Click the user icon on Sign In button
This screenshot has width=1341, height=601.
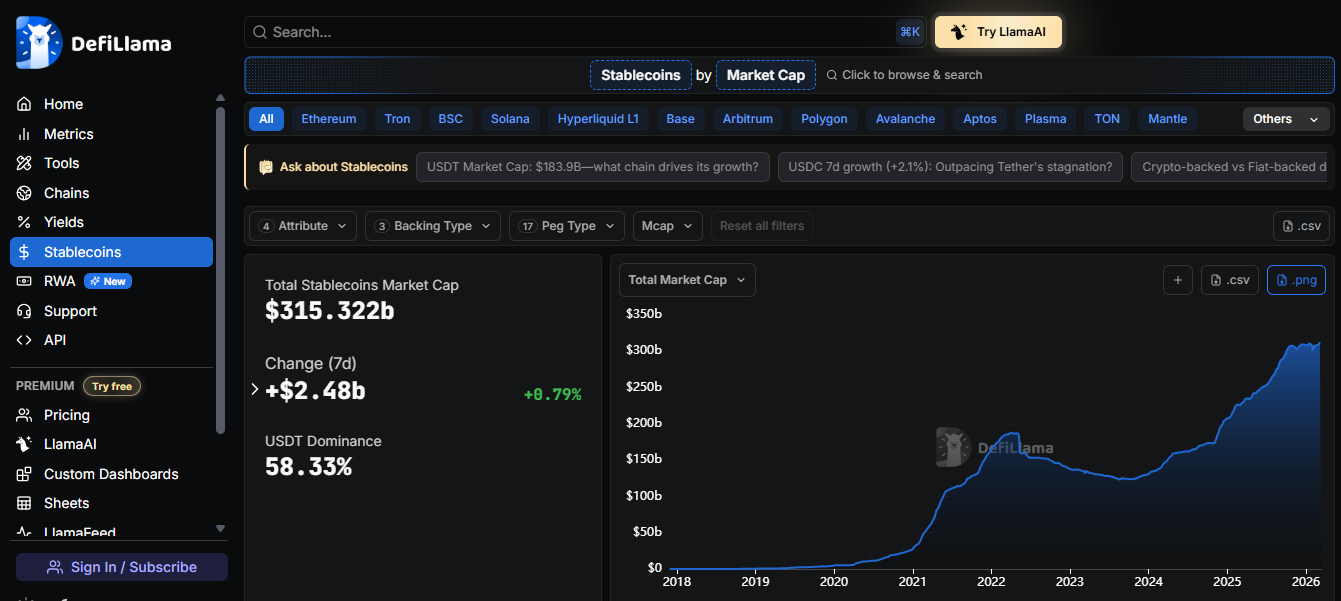(55, 567)
